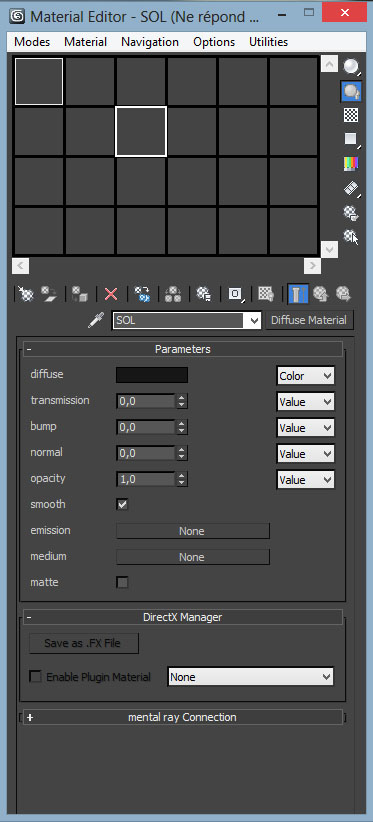Image resolution: width=373 pixels, height=822 pixels.
Task: Select the thick white-bordered sample slot
Action: [x=141, y=131]
